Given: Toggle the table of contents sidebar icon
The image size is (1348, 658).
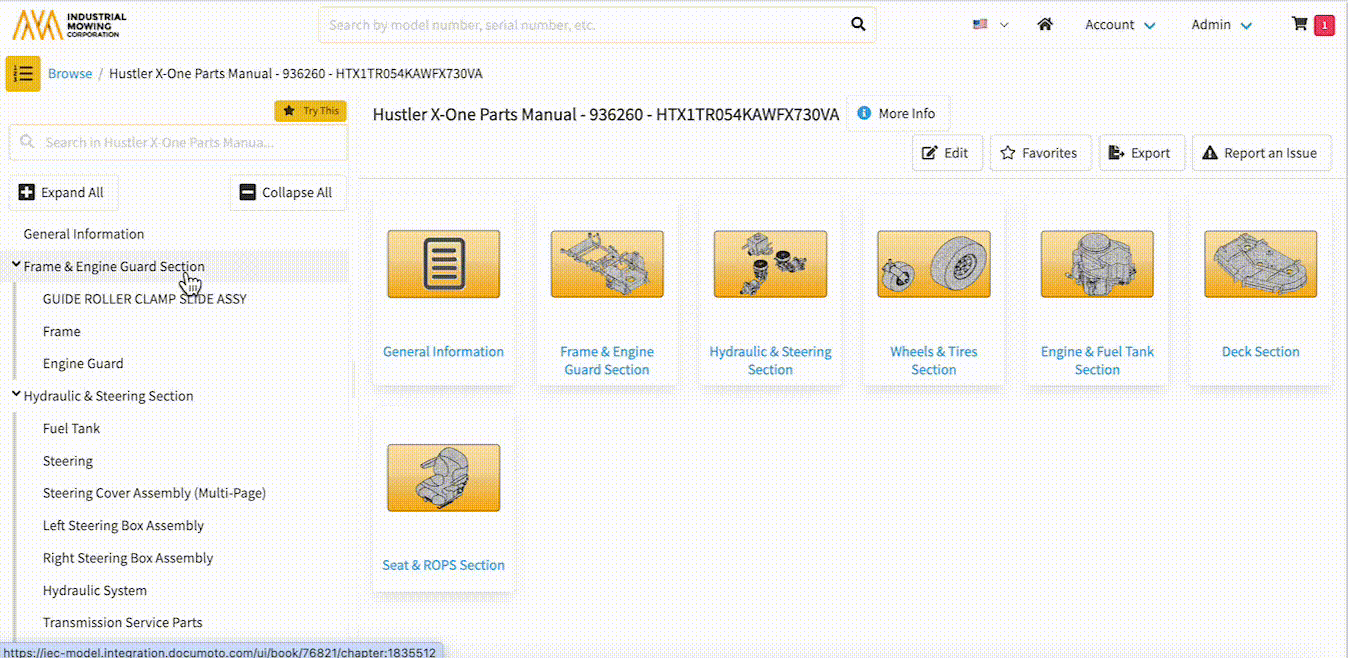Looking at the screenshot, I should pos(23,73).
